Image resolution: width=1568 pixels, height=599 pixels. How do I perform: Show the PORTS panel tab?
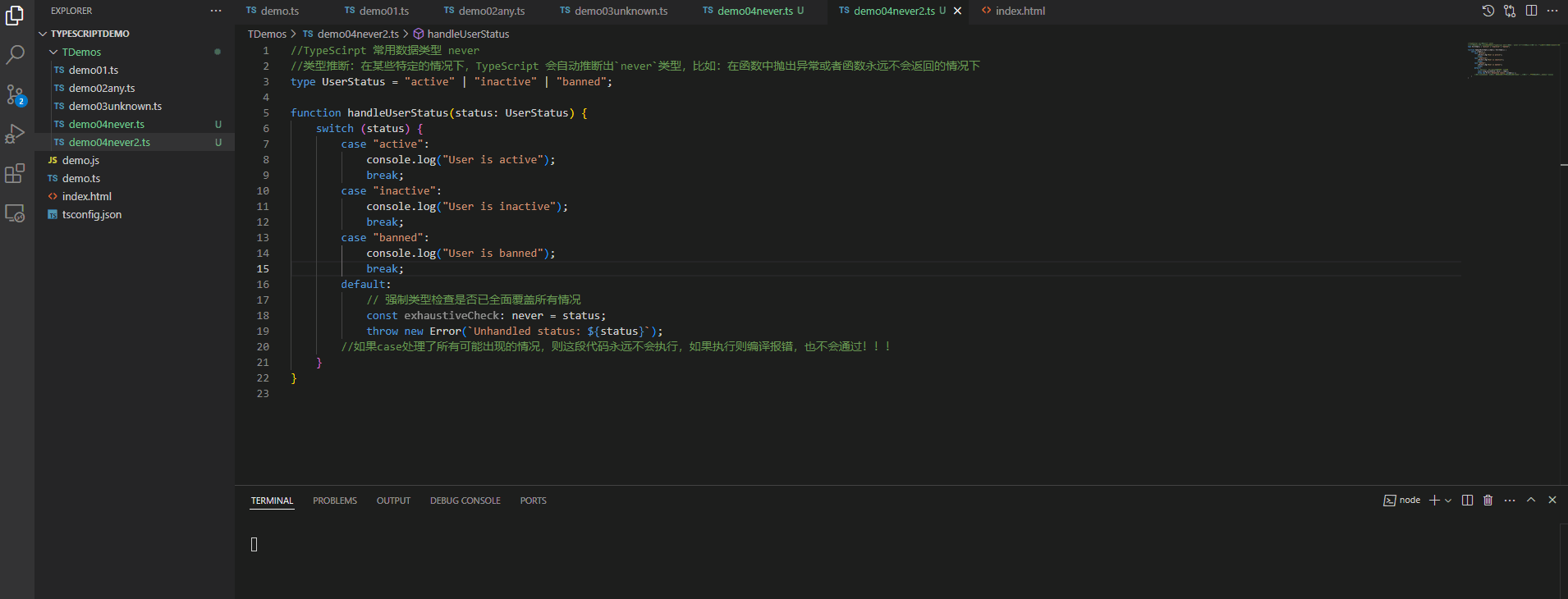[x=533, y=501]
